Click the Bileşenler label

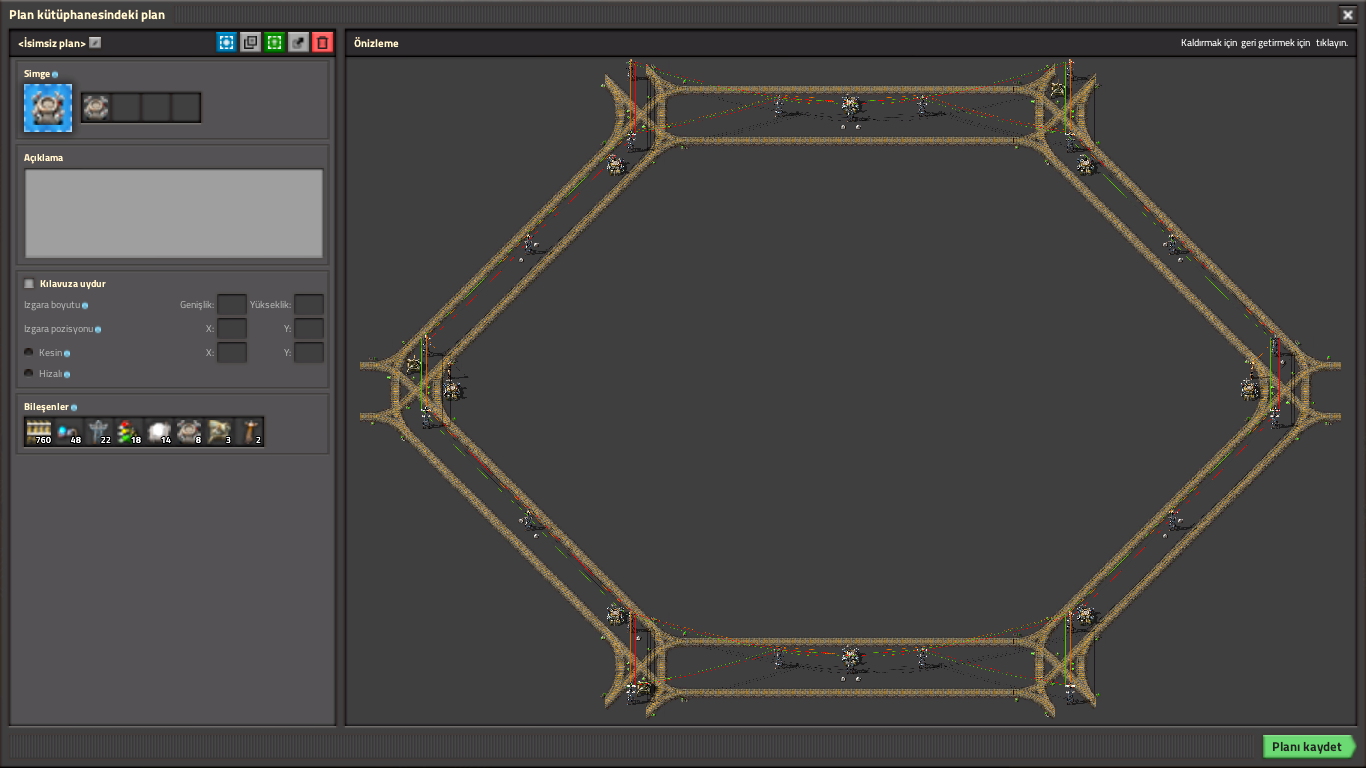[x=46, y=407]
